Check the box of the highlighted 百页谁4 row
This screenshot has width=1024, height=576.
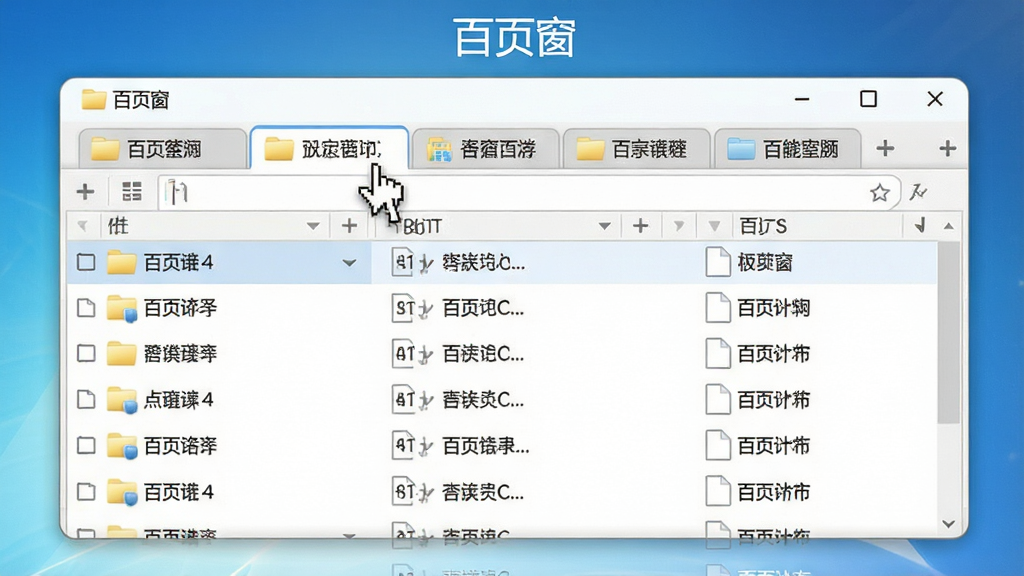[86, 263]
